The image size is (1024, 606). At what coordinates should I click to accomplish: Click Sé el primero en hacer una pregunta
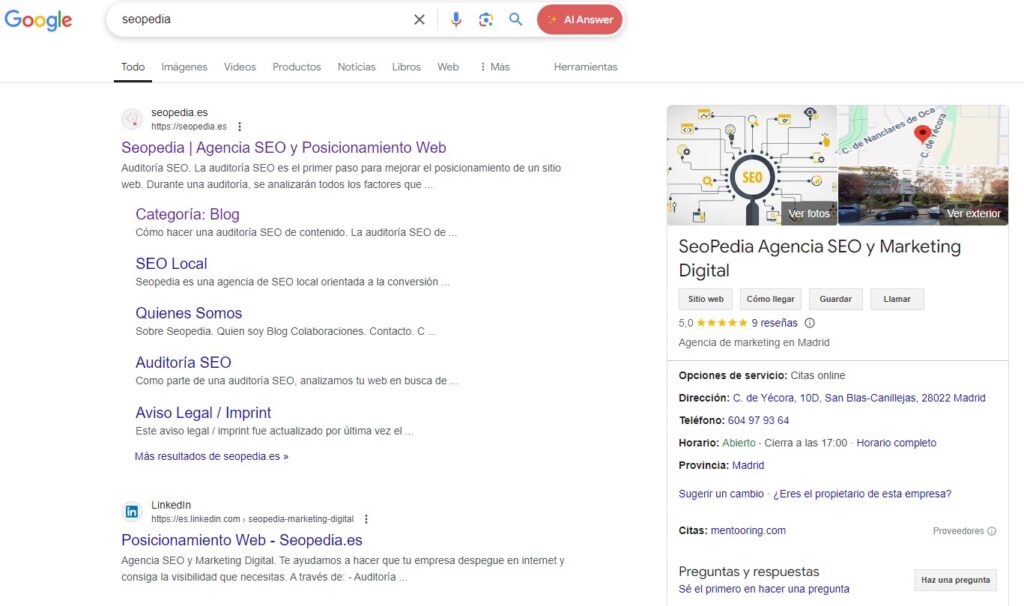click(764, 589)
